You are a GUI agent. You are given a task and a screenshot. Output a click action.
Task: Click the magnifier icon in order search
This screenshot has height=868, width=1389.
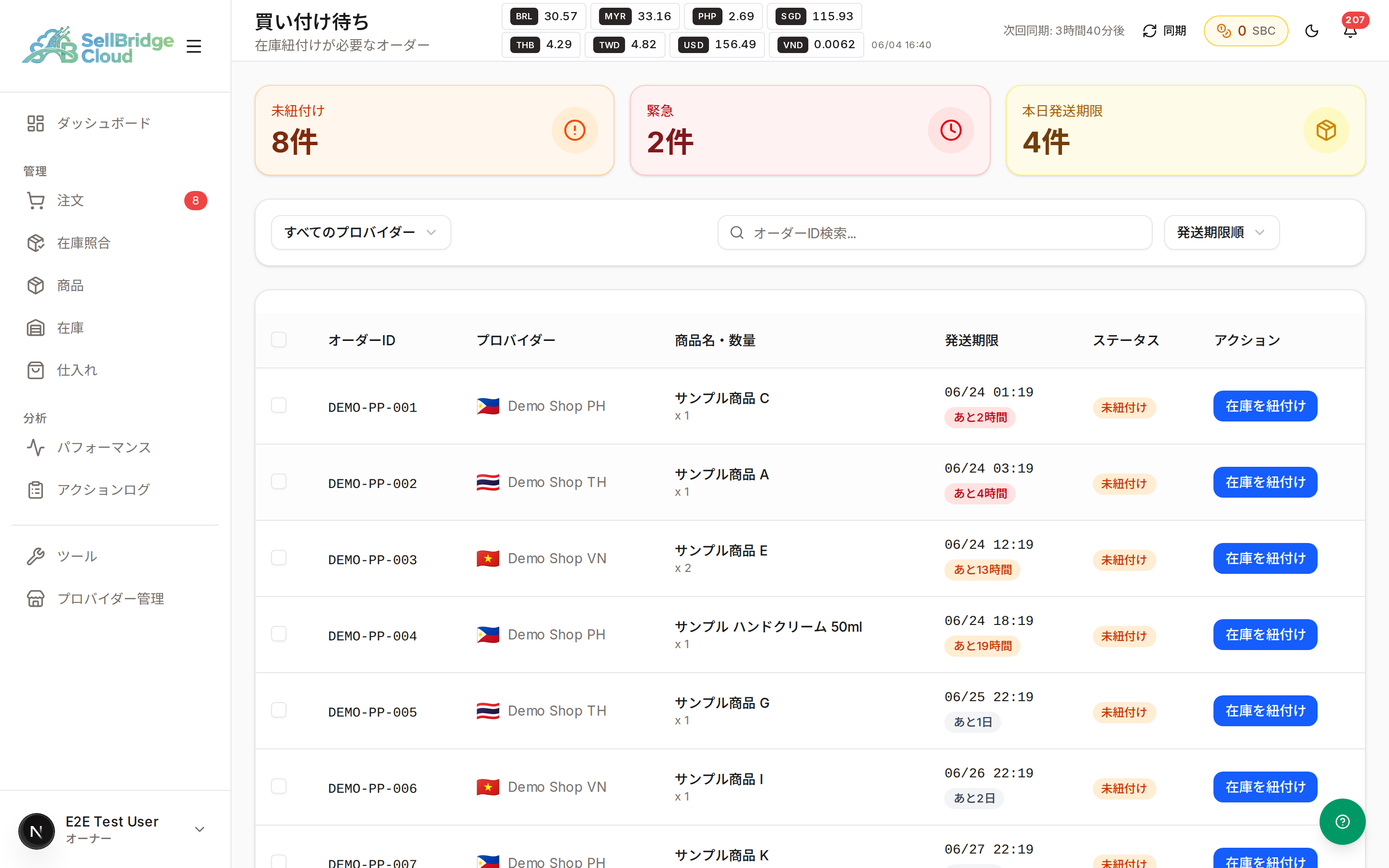pyautogui.click(x=737, y=232)
